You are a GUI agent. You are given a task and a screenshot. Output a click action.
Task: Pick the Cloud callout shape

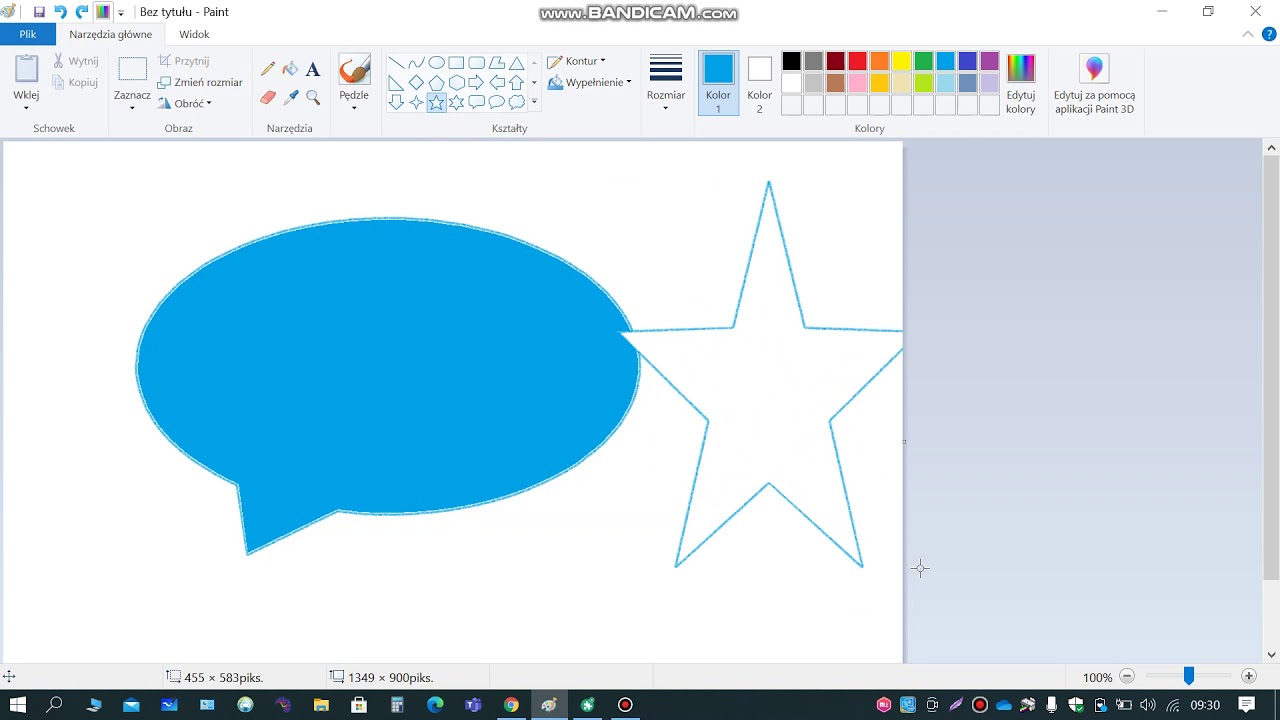click(x=516, y=102)
